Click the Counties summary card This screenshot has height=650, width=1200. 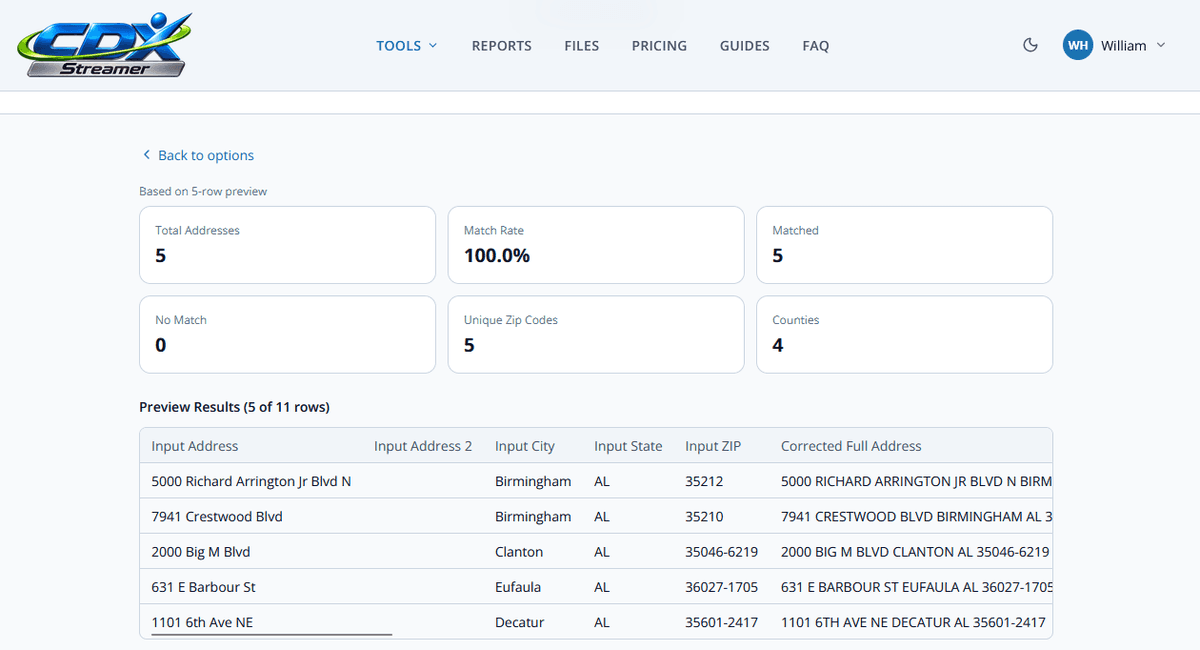click(904, 335)
